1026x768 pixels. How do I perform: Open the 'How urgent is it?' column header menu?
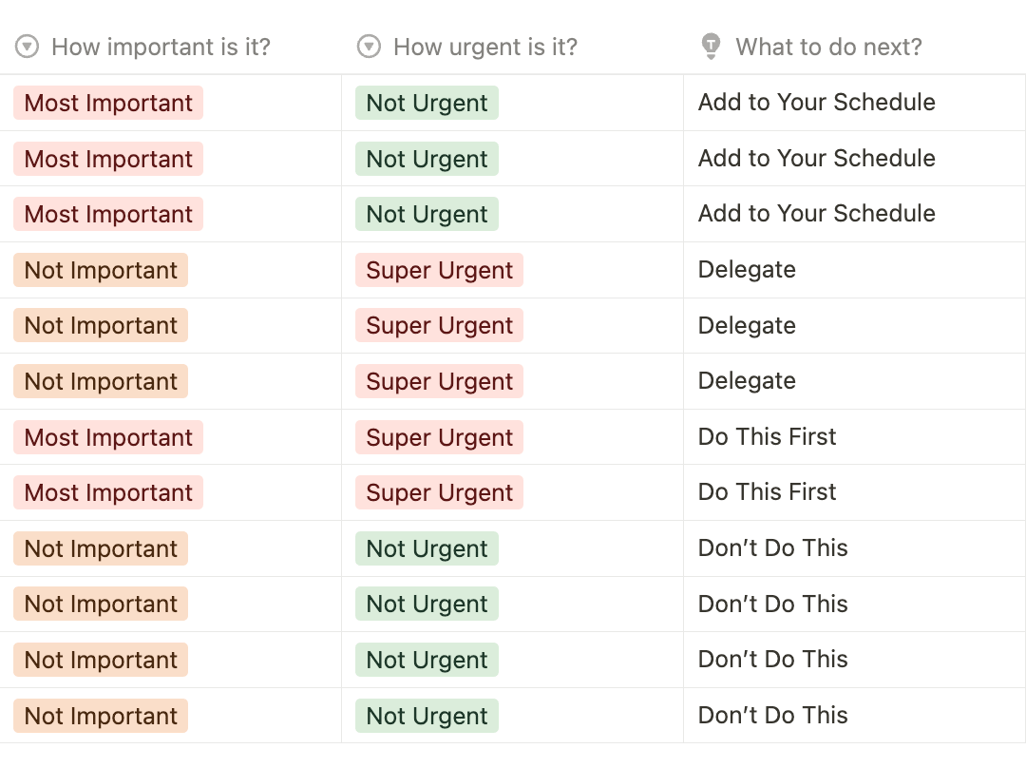512,46
